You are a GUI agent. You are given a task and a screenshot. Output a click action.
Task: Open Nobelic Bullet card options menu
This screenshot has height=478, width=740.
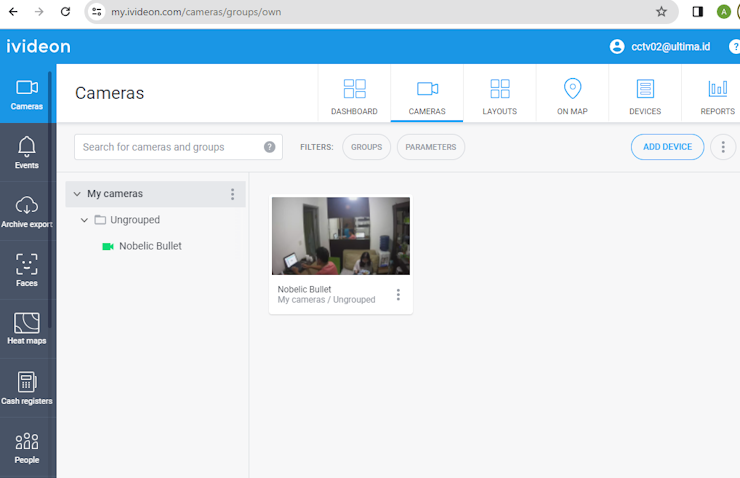[398, 294]
